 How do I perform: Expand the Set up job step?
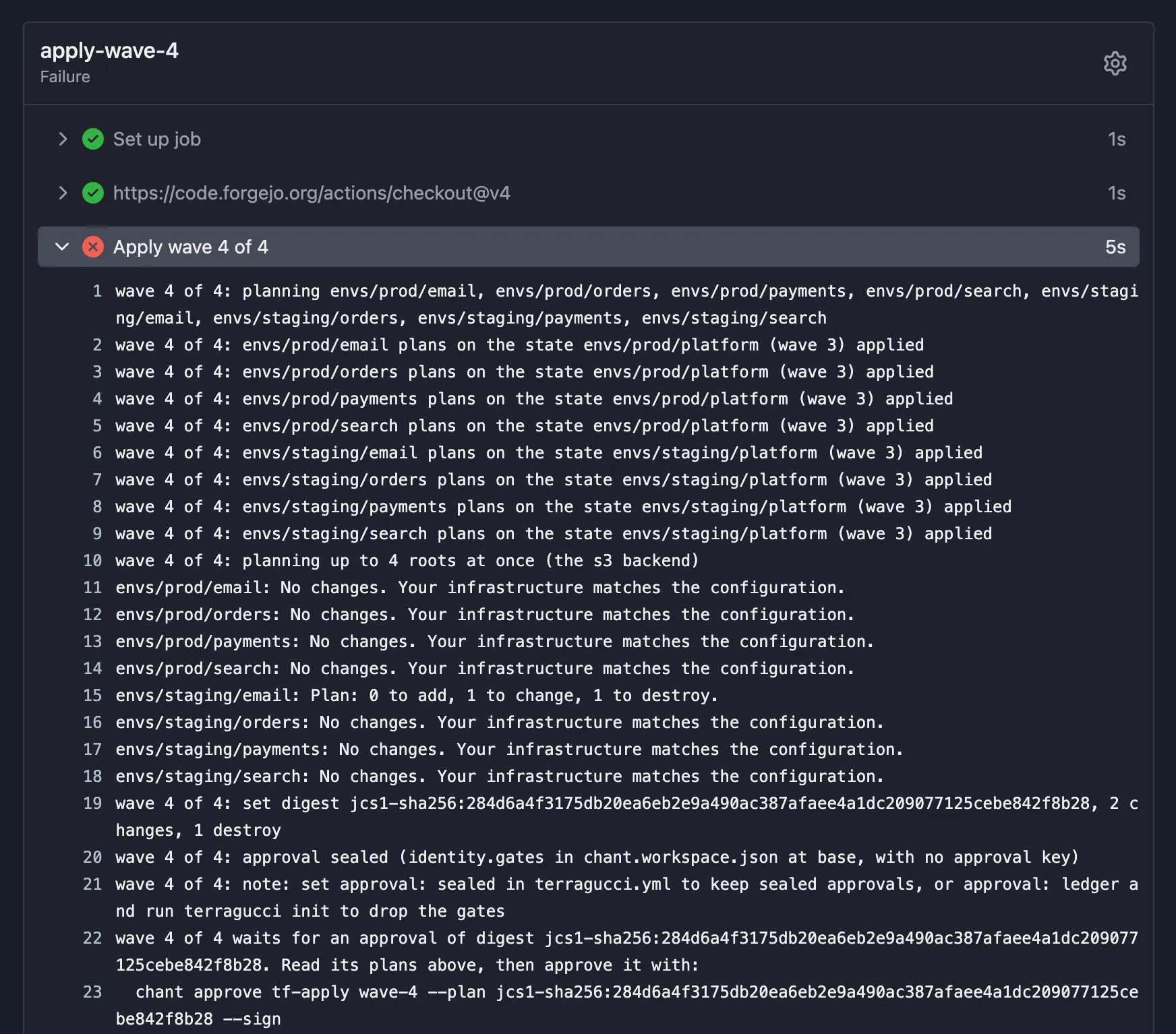tap(63, 139)
